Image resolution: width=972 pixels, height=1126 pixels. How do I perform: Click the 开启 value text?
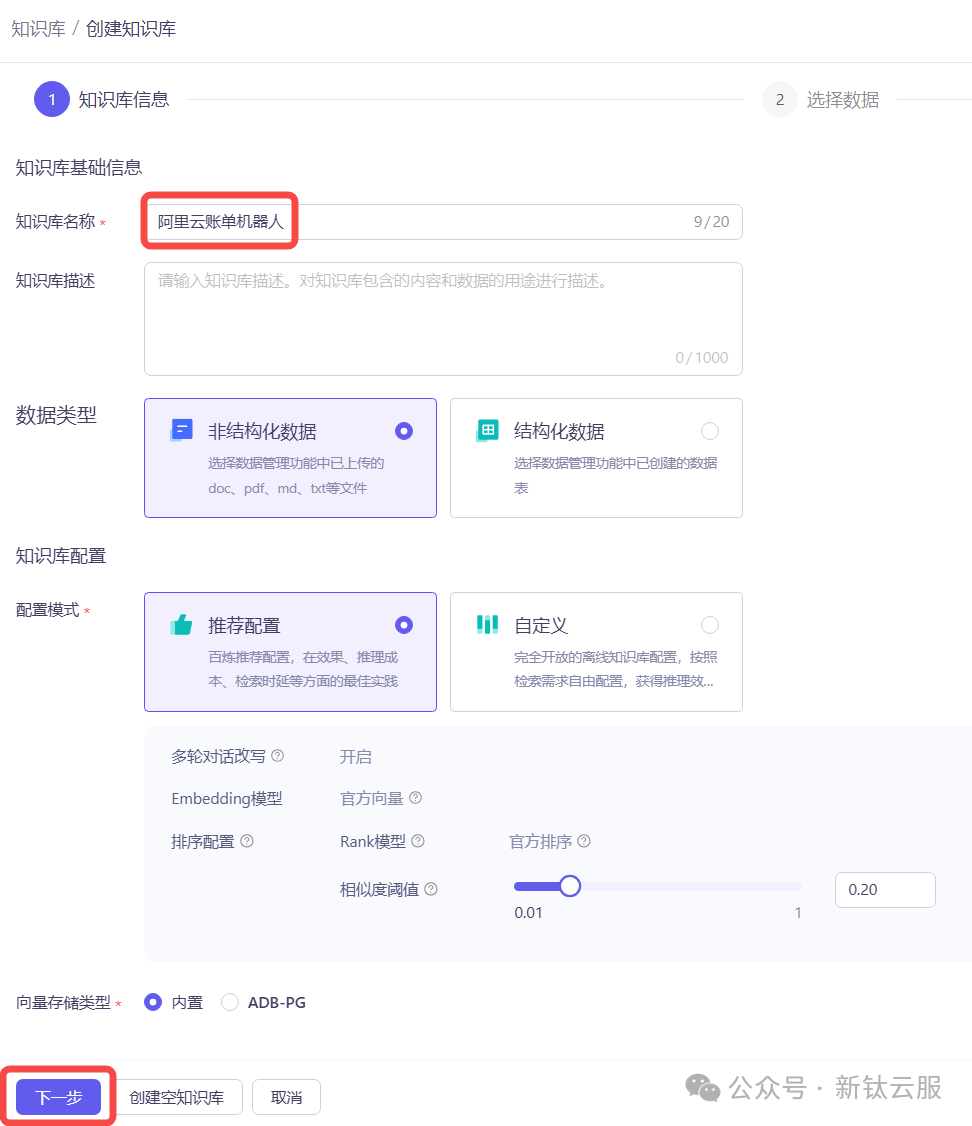click(355, 756)
